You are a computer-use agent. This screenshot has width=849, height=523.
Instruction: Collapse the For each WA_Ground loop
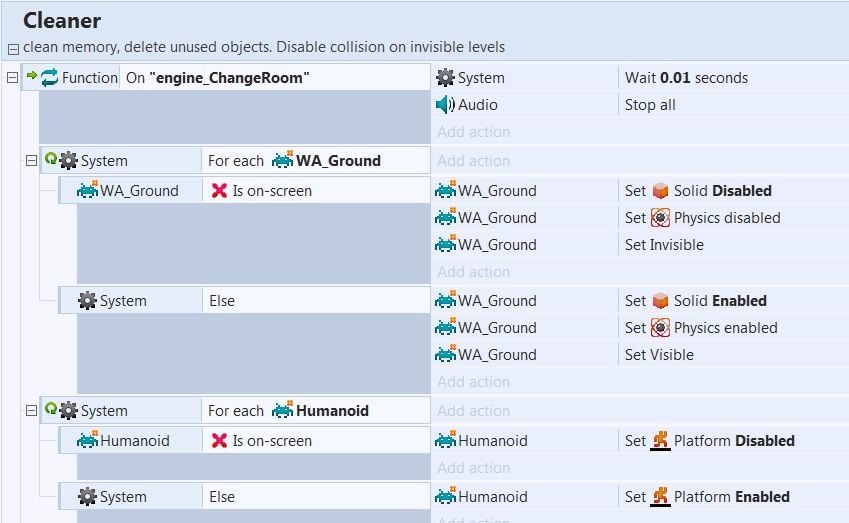tap(30, 160)
